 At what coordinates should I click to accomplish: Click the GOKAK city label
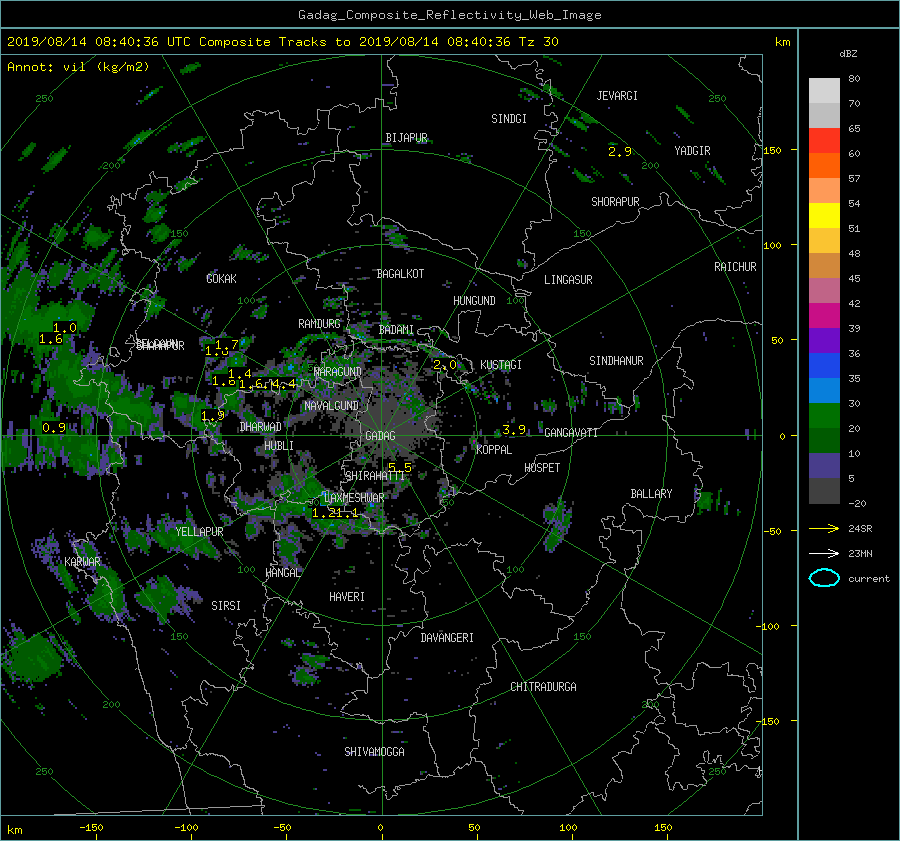coord(222,279)
